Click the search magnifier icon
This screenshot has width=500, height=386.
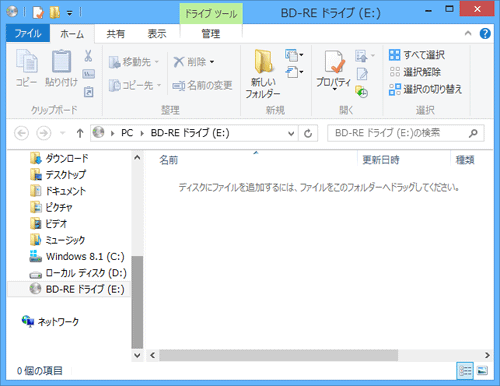[x=473, y=133]
